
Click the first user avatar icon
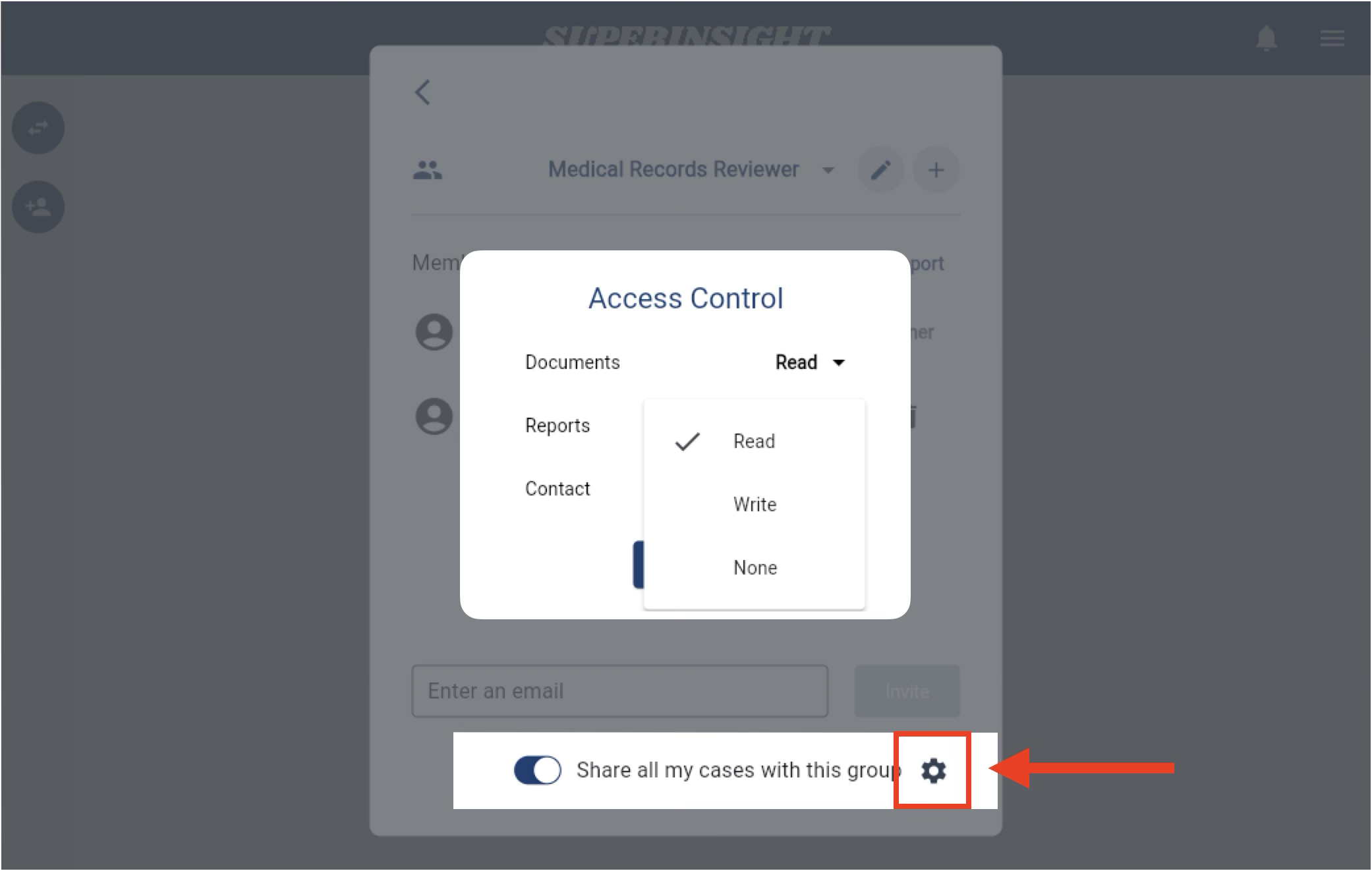click(x=433, y=331)
